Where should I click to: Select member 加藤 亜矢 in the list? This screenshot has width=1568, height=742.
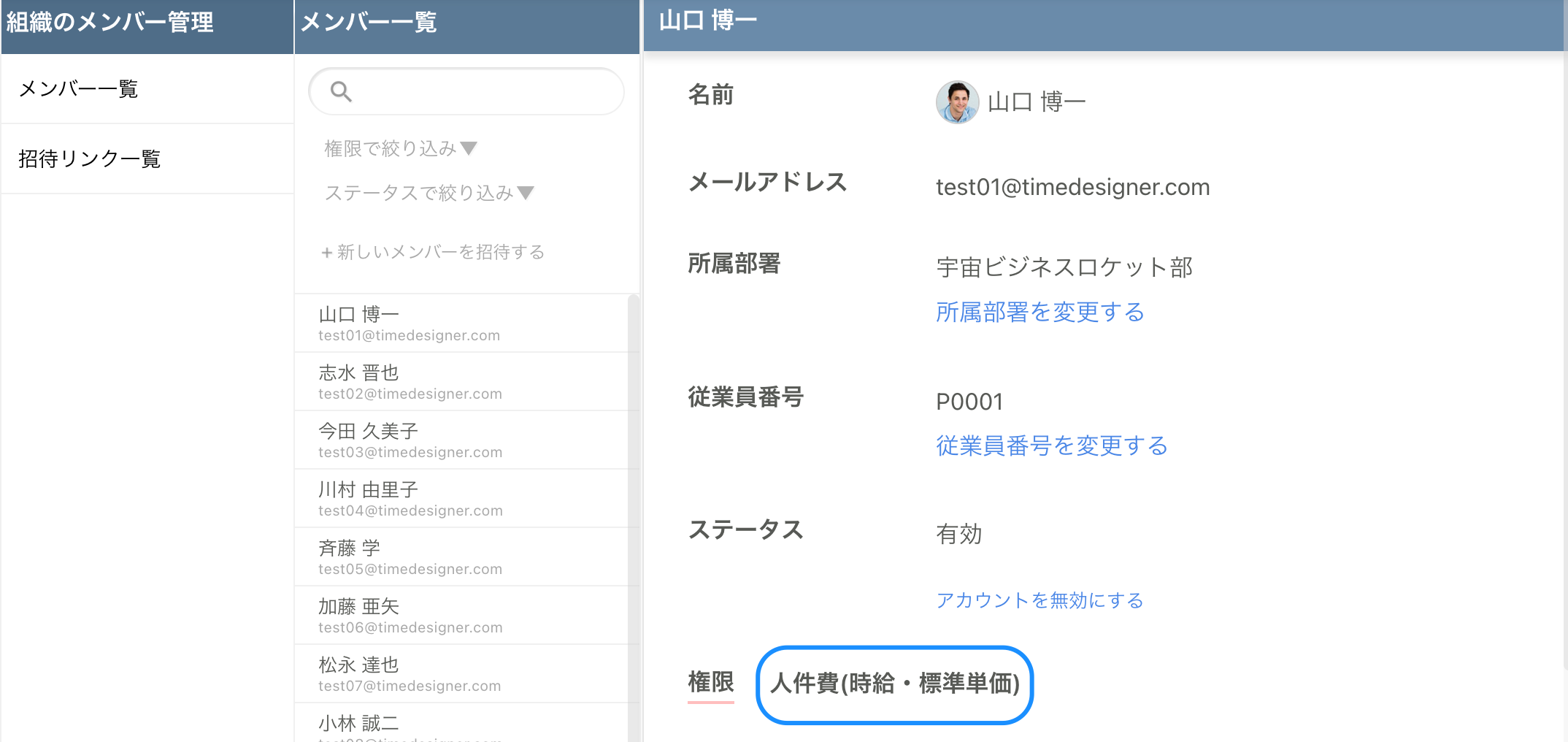461,616
